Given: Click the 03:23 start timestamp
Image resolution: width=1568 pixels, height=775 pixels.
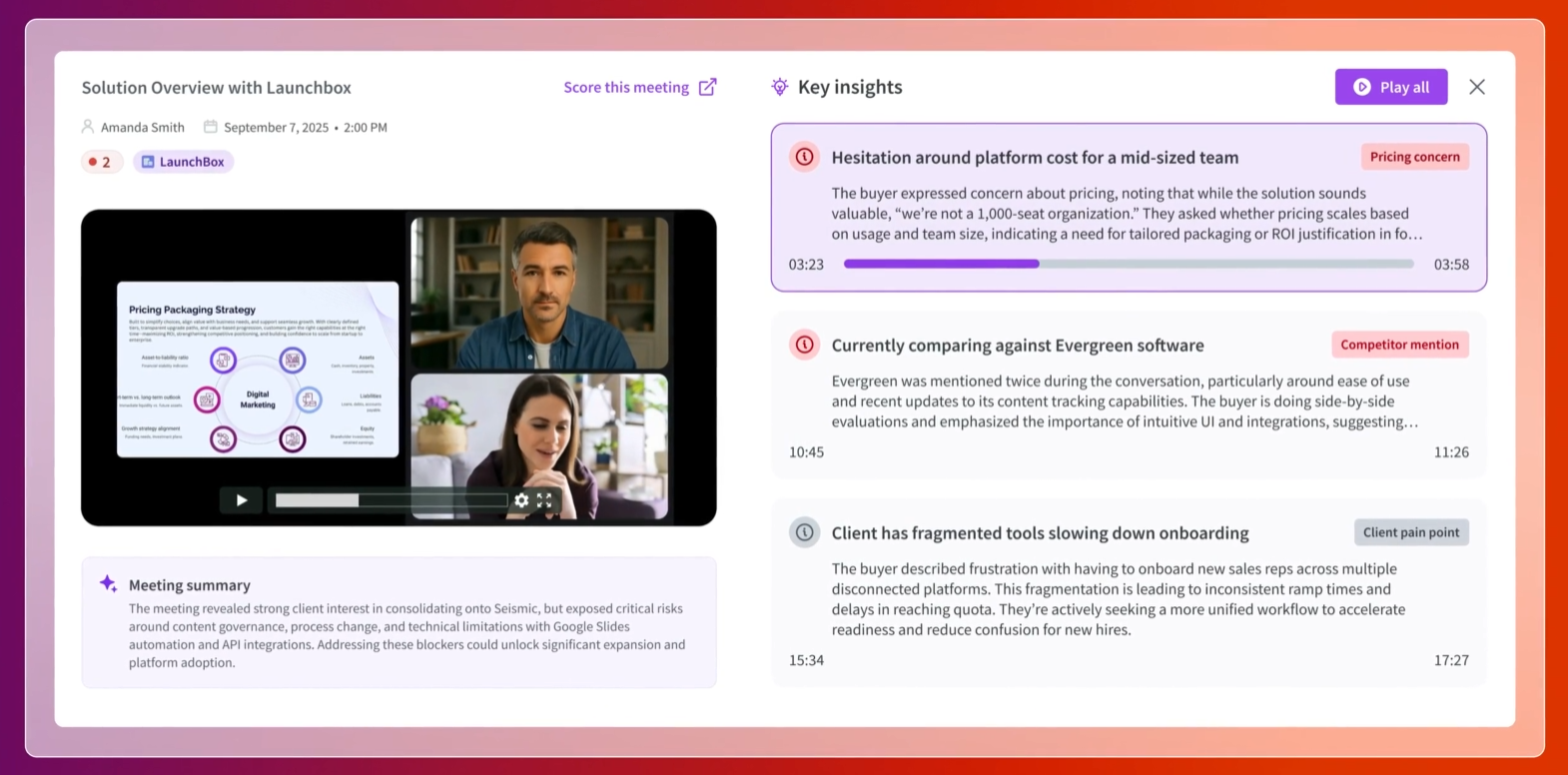Looking at the screenshot, I should tap(806, 265).
